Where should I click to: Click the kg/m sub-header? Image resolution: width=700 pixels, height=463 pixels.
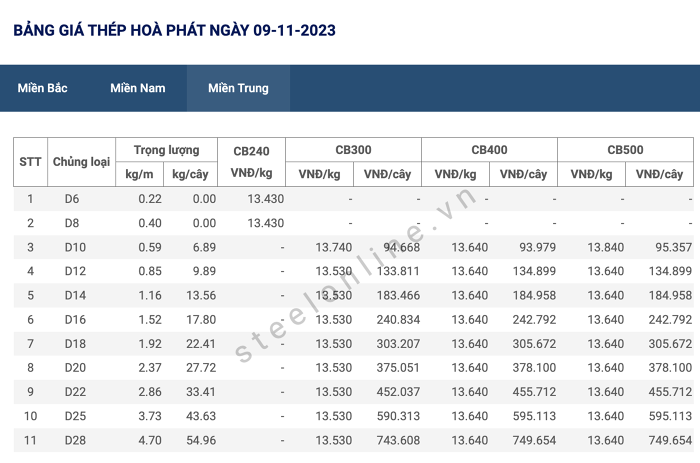pyautogui.click(x=139, y=174)
